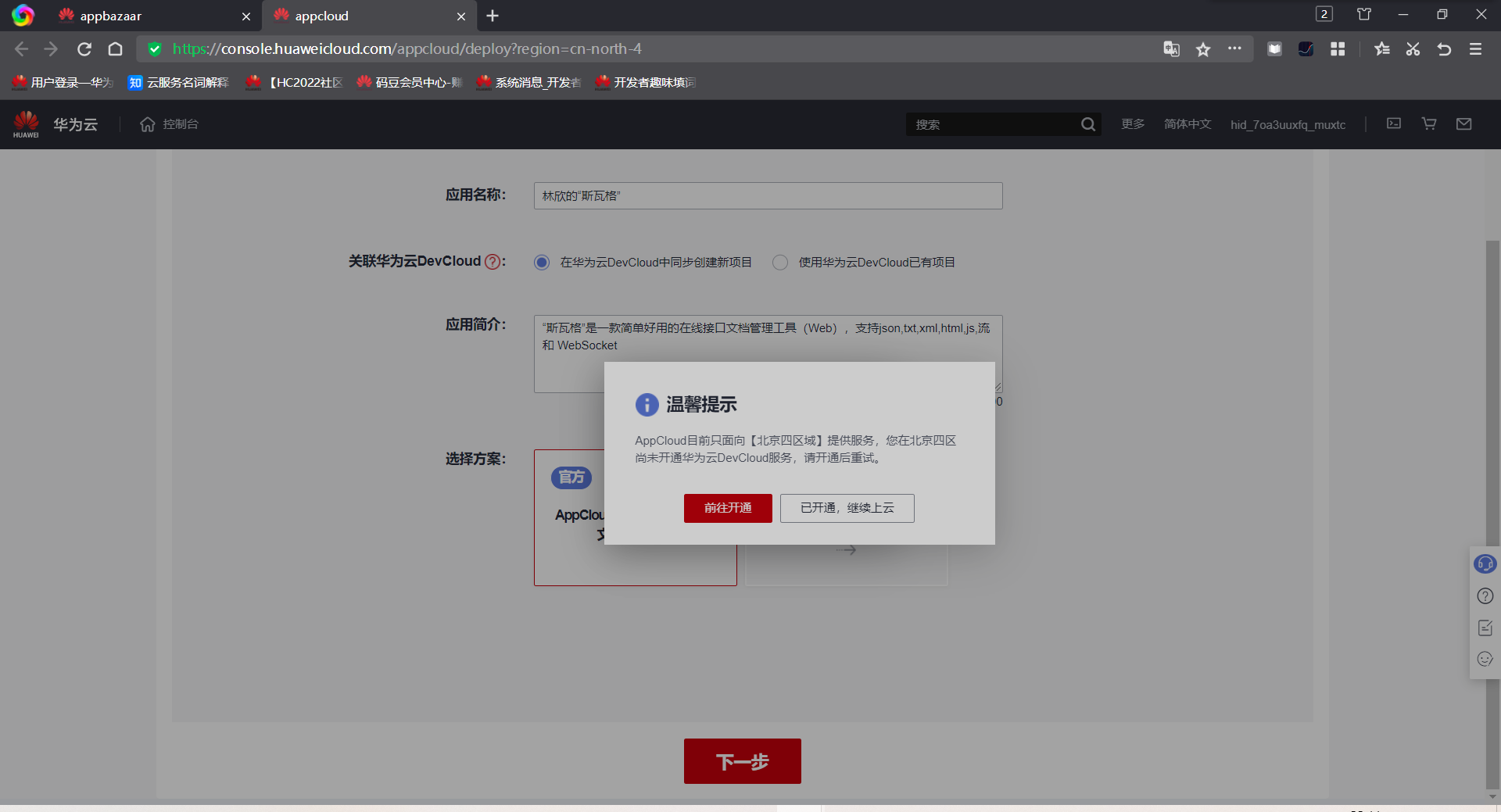Image resolution: width=1501 pixels, height=812 pixels.
Task: Click the 前往开通 button
Action: tap(728, 508)
